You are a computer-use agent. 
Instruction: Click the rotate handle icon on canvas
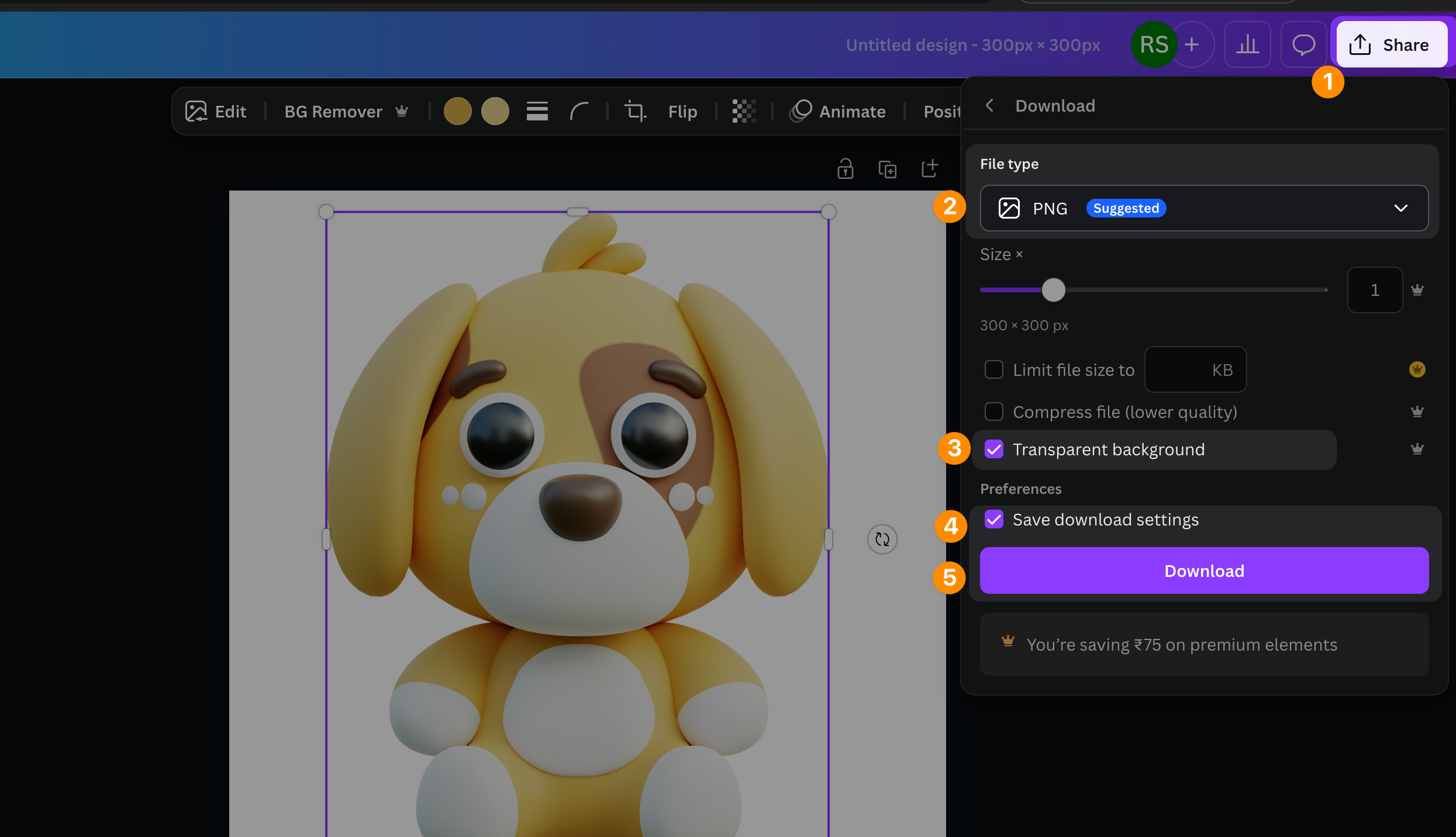pyautogui.click(x=882, y=539)
